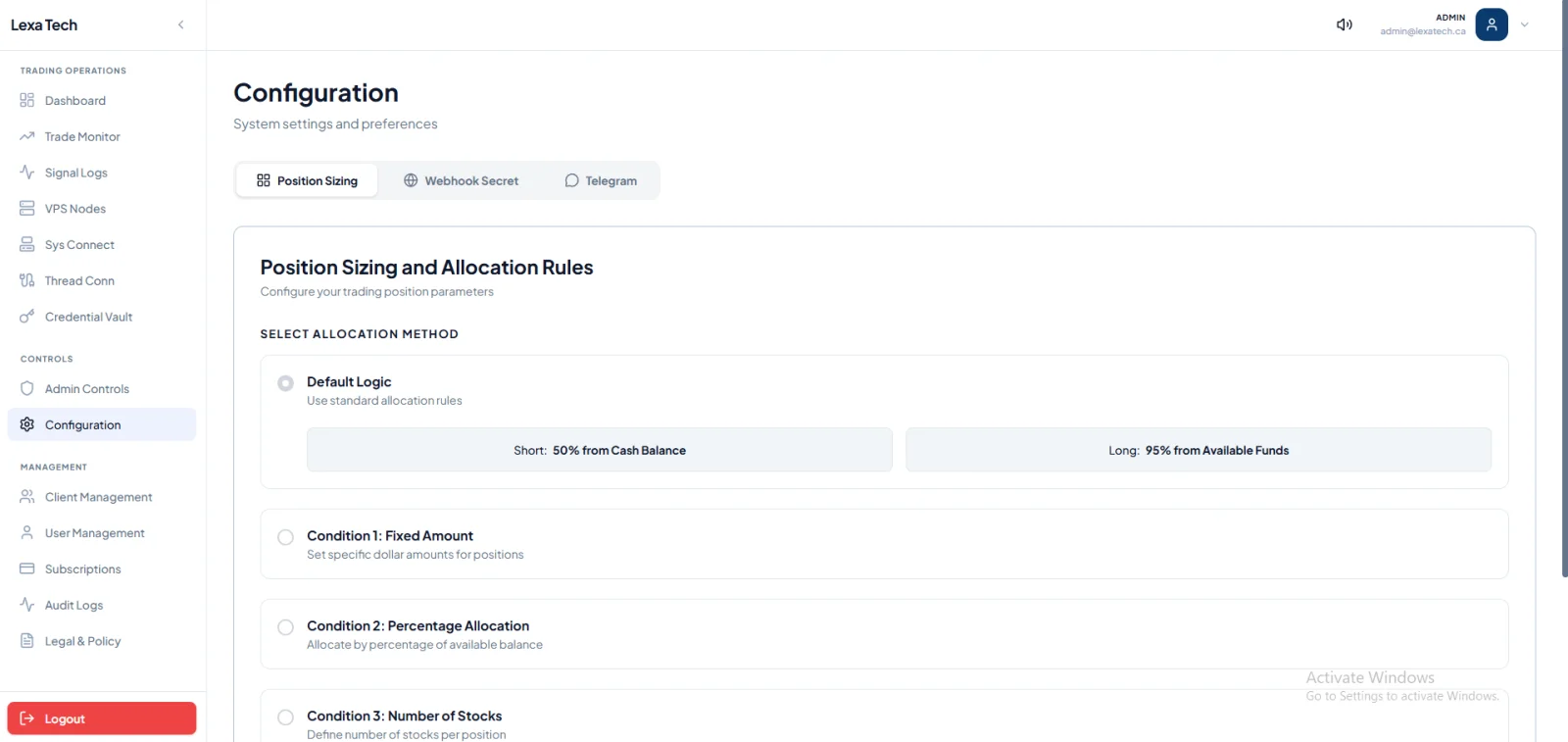1568x742 pixels.
Task: Click the Legal & Policy document icon
Action: pyautogui.click(x=27, y=641)
